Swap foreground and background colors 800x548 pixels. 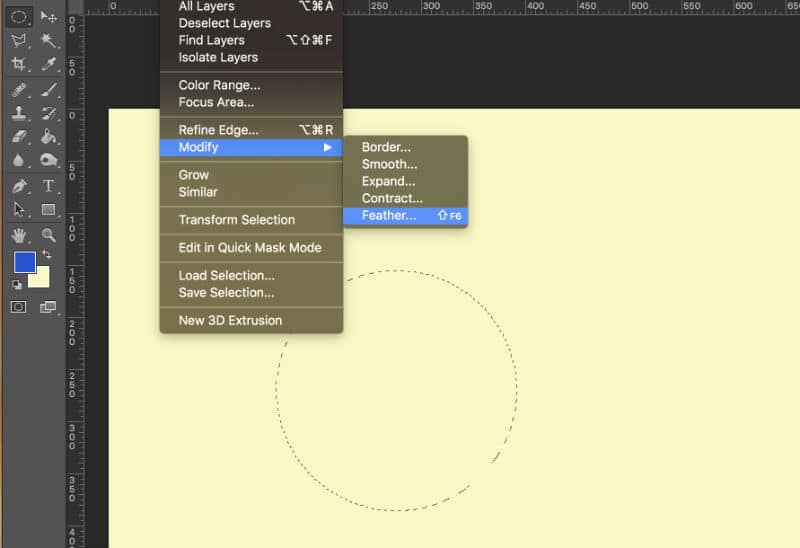tap(46, 255)
